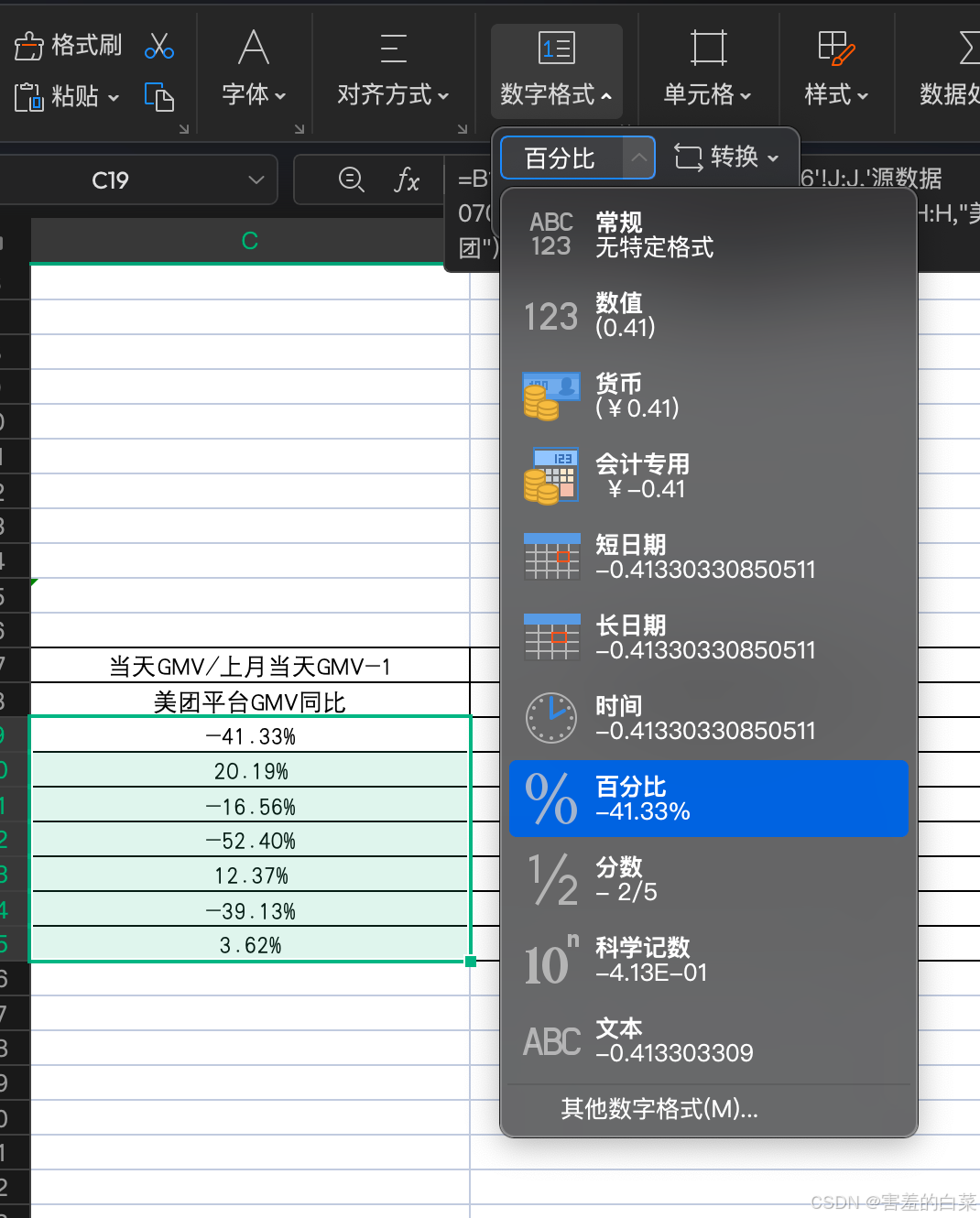Click cell showing 3.62%
This screenshot has width=980, height=1218.
250,944
